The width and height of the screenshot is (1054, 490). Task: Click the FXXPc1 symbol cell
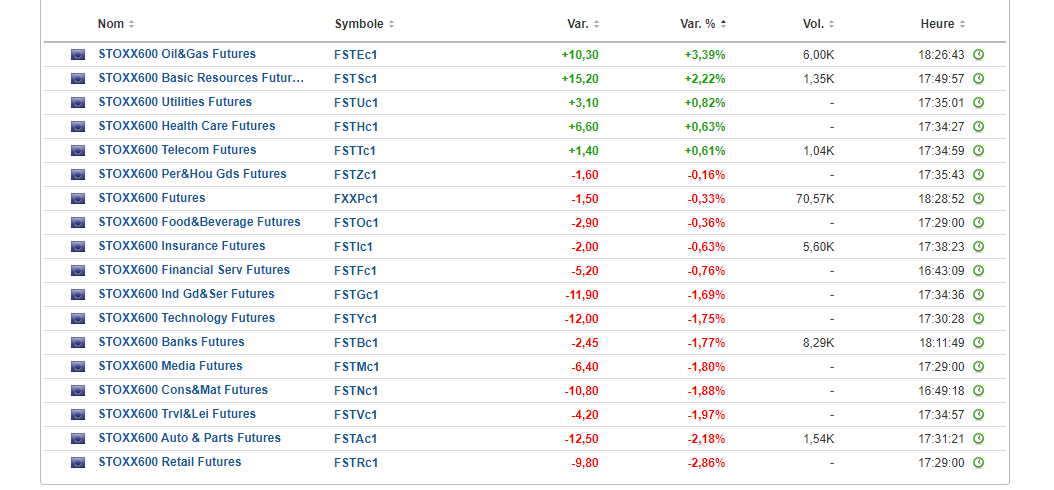(356, 199)
